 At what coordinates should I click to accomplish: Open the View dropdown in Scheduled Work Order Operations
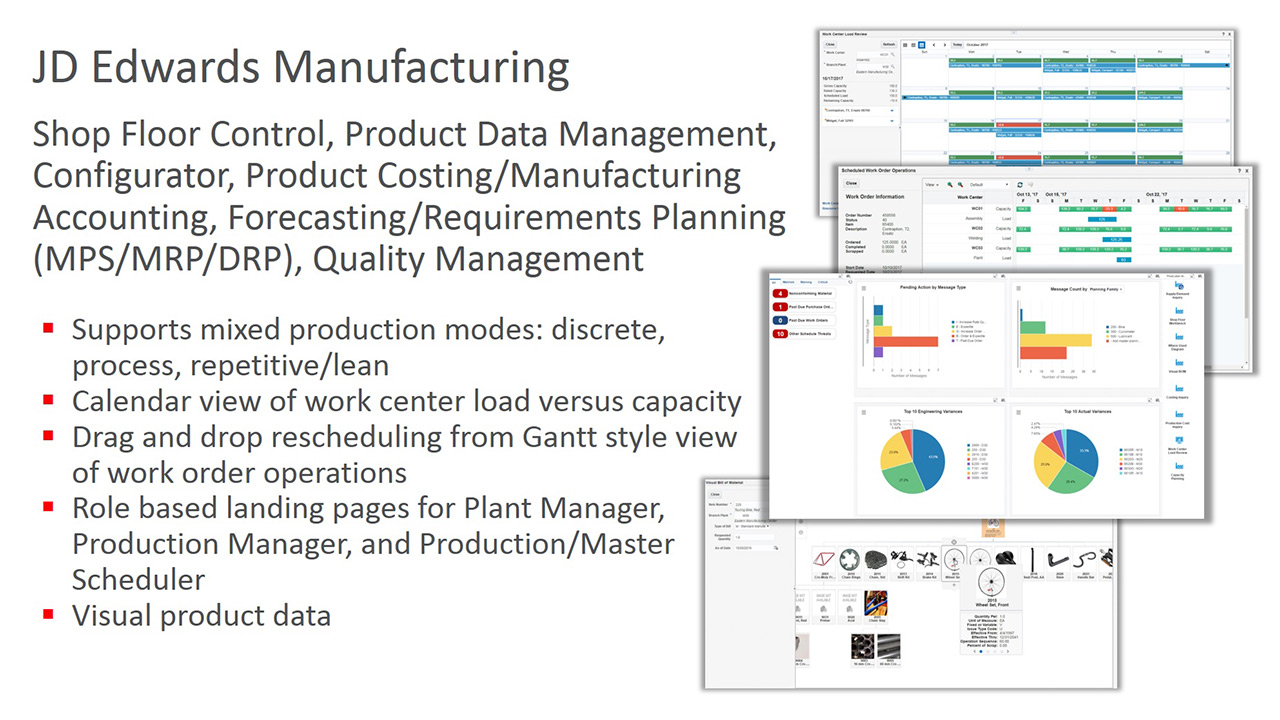point(930,184)
